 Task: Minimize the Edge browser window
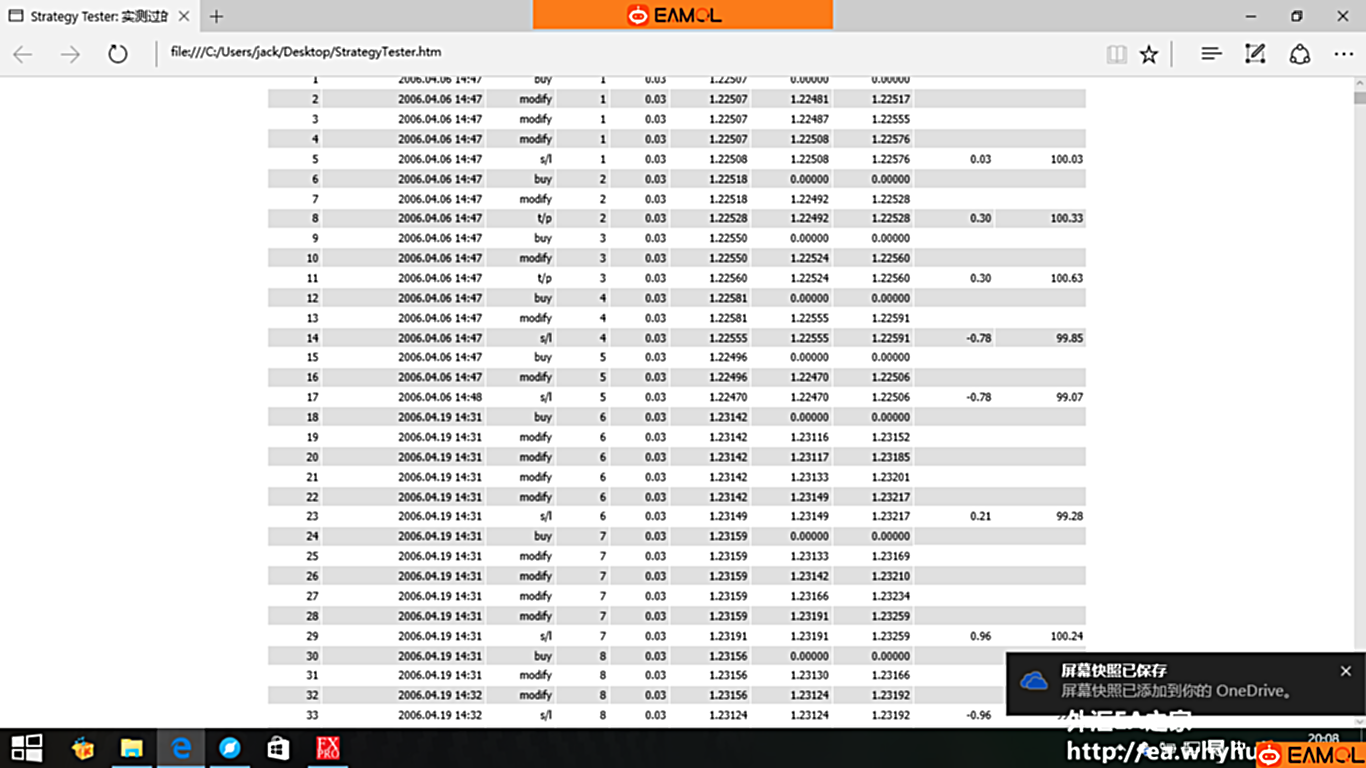click(x=1251, y=16)
